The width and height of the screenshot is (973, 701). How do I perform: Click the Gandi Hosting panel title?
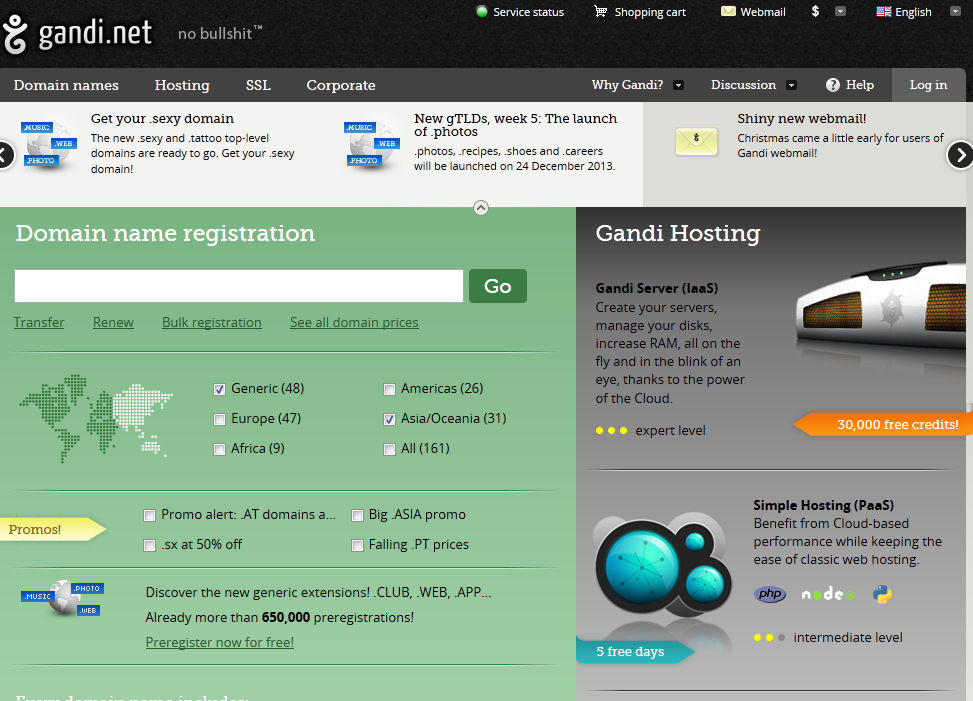click(x=678, y=233)
